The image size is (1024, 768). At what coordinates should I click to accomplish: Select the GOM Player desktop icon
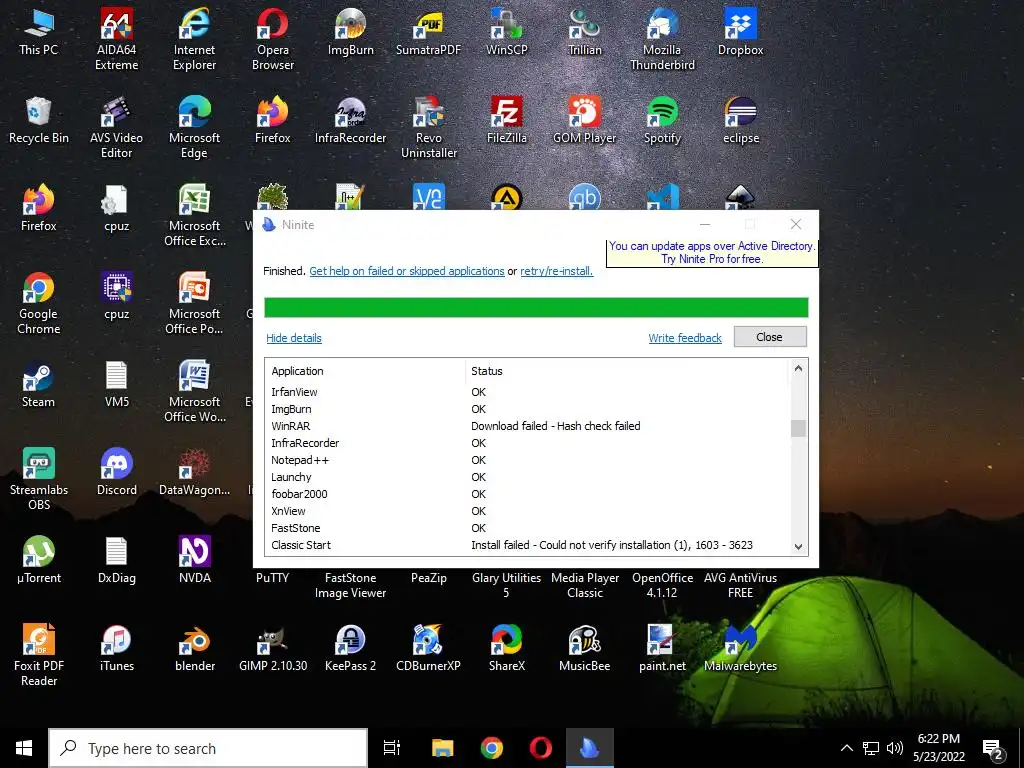[x=584, y=120]
